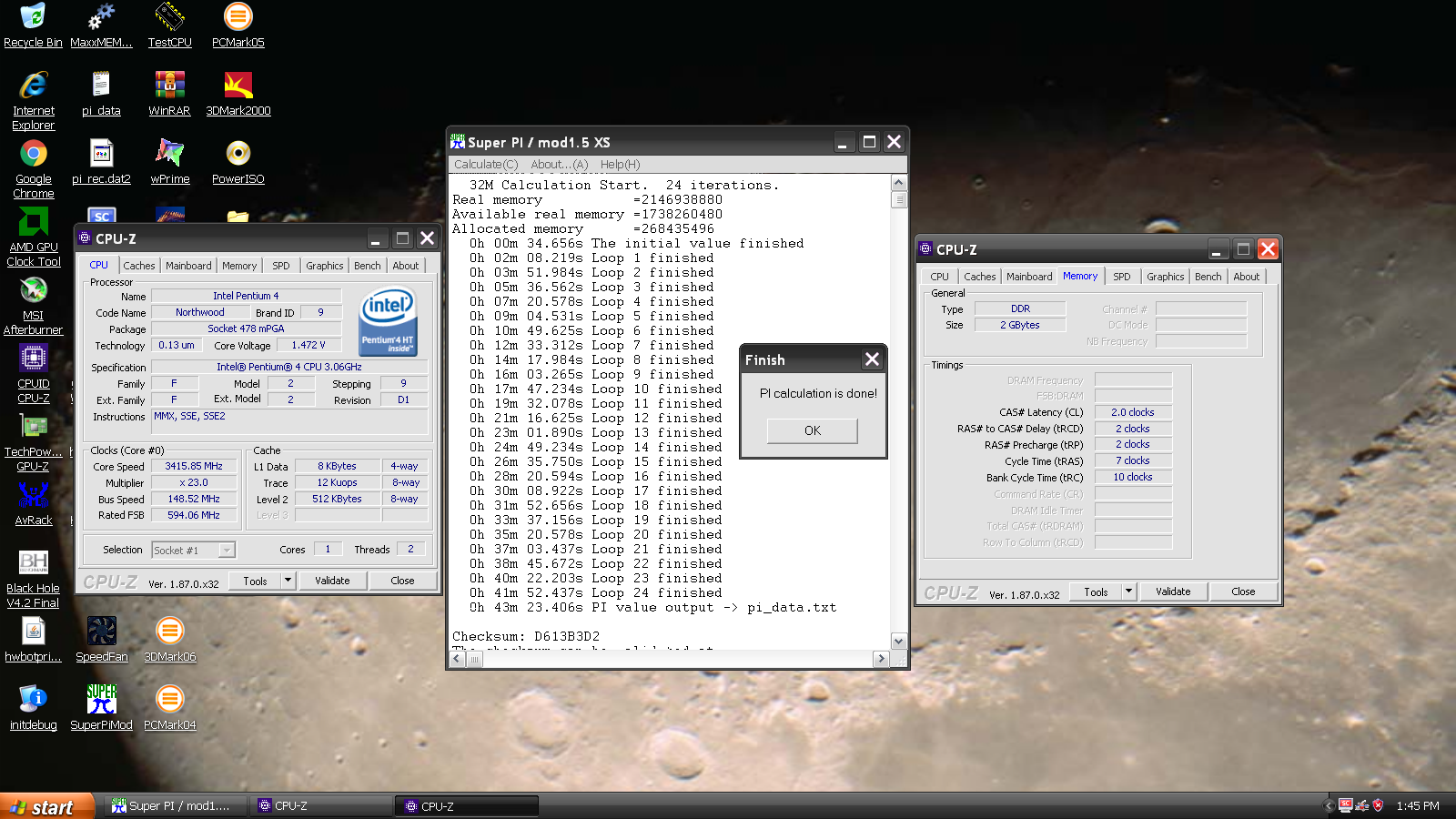This screenshot has width=1456, height=819.
Task: Click Tools button in left CPU-Z window
Action: coord(255,581)
